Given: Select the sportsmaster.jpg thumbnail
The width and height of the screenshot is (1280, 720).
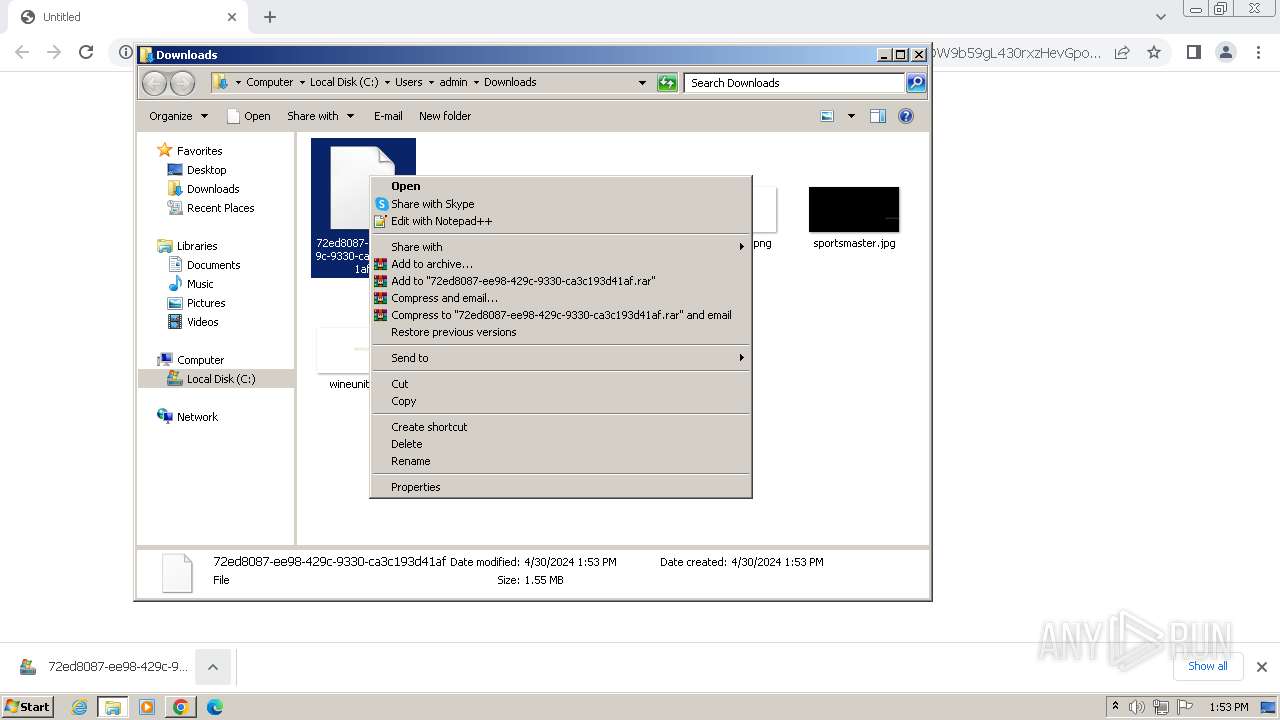Looking at the screenshot, I should (854, 210).
